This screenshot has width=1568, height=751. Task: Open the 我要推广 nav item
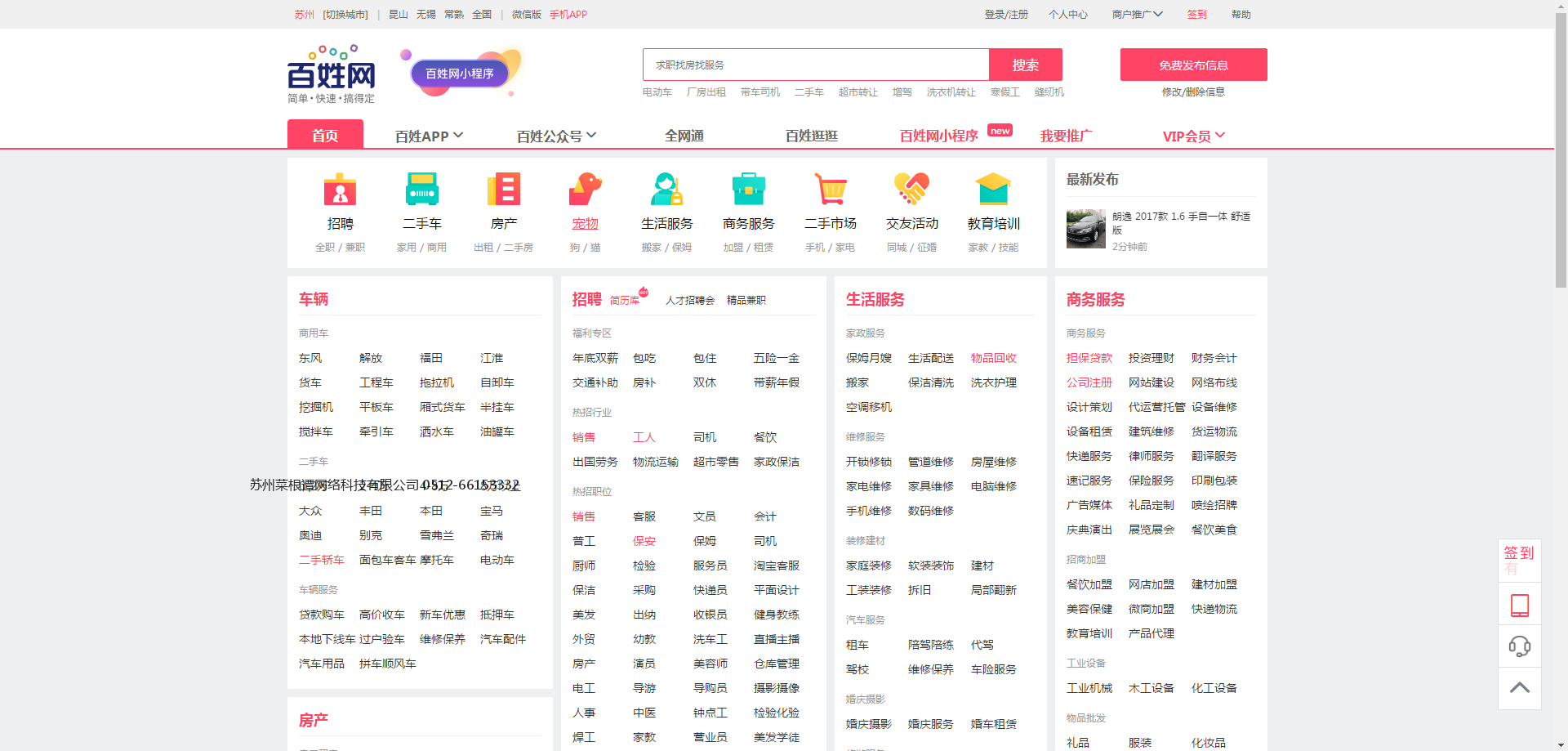pyautogui.click(x=1067, y=136)
